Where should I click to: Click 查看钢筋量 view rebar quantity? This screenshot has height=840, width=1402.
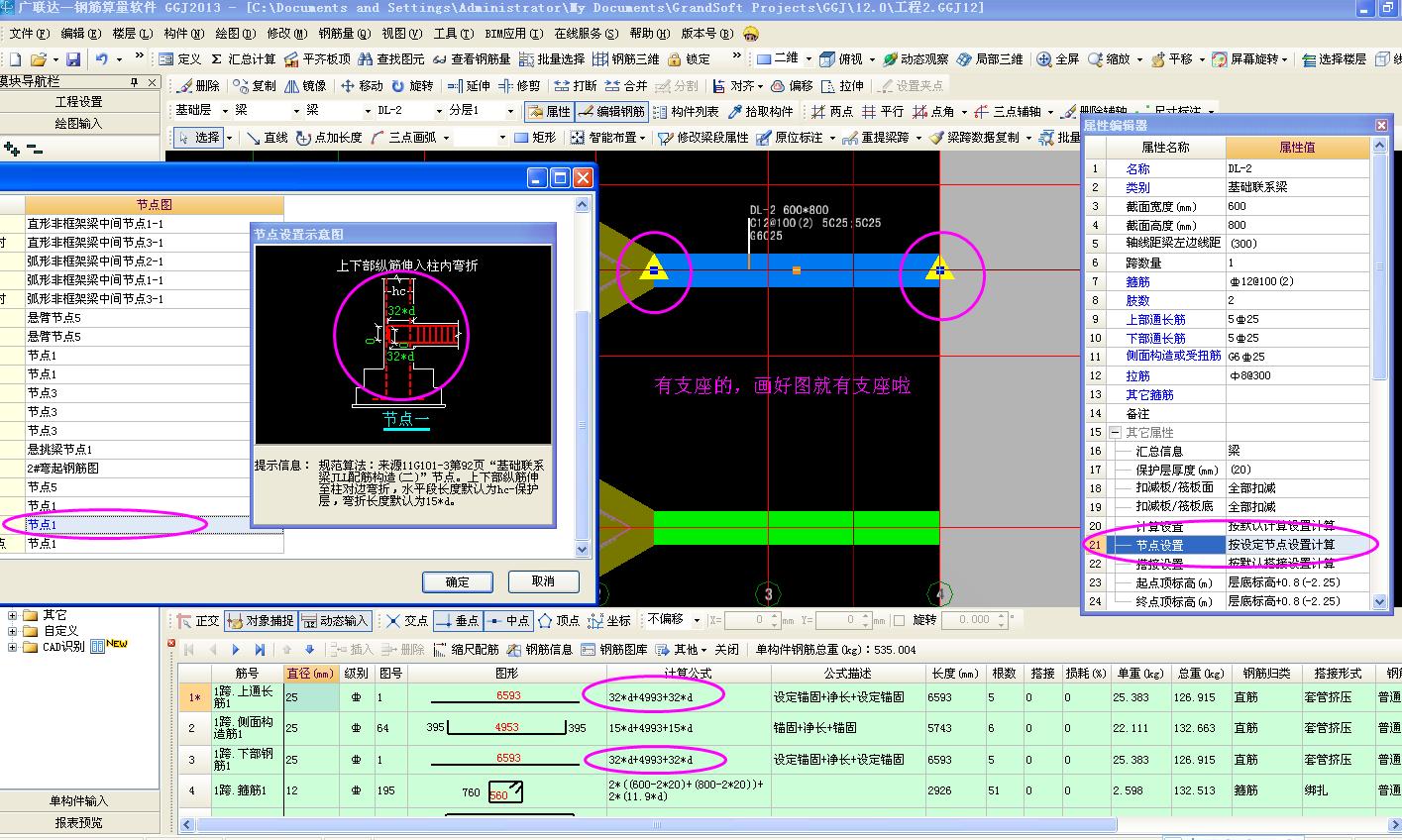point(472,59)
